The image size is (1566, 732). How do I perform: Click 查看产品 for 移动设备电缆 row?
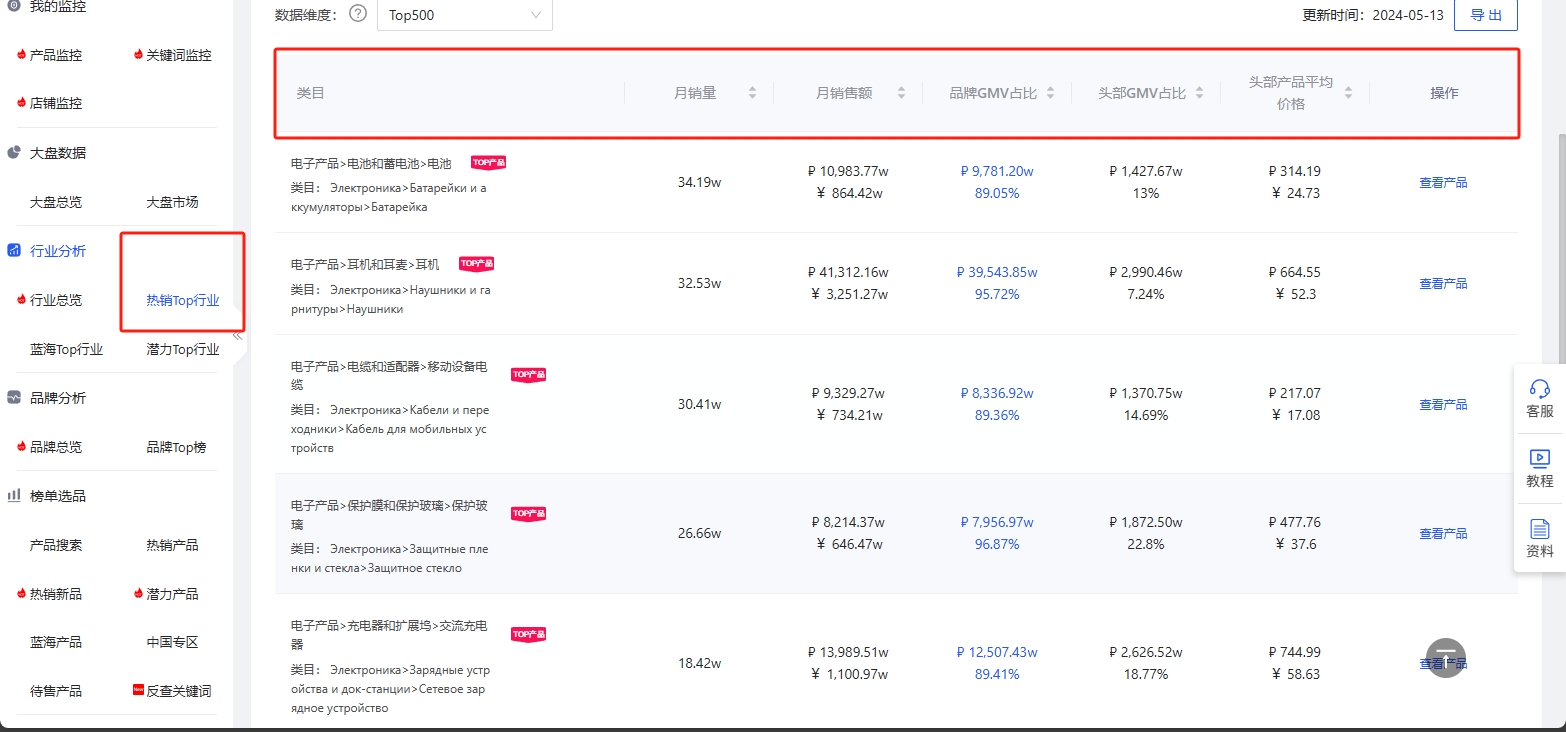(x=1443, y=405)
